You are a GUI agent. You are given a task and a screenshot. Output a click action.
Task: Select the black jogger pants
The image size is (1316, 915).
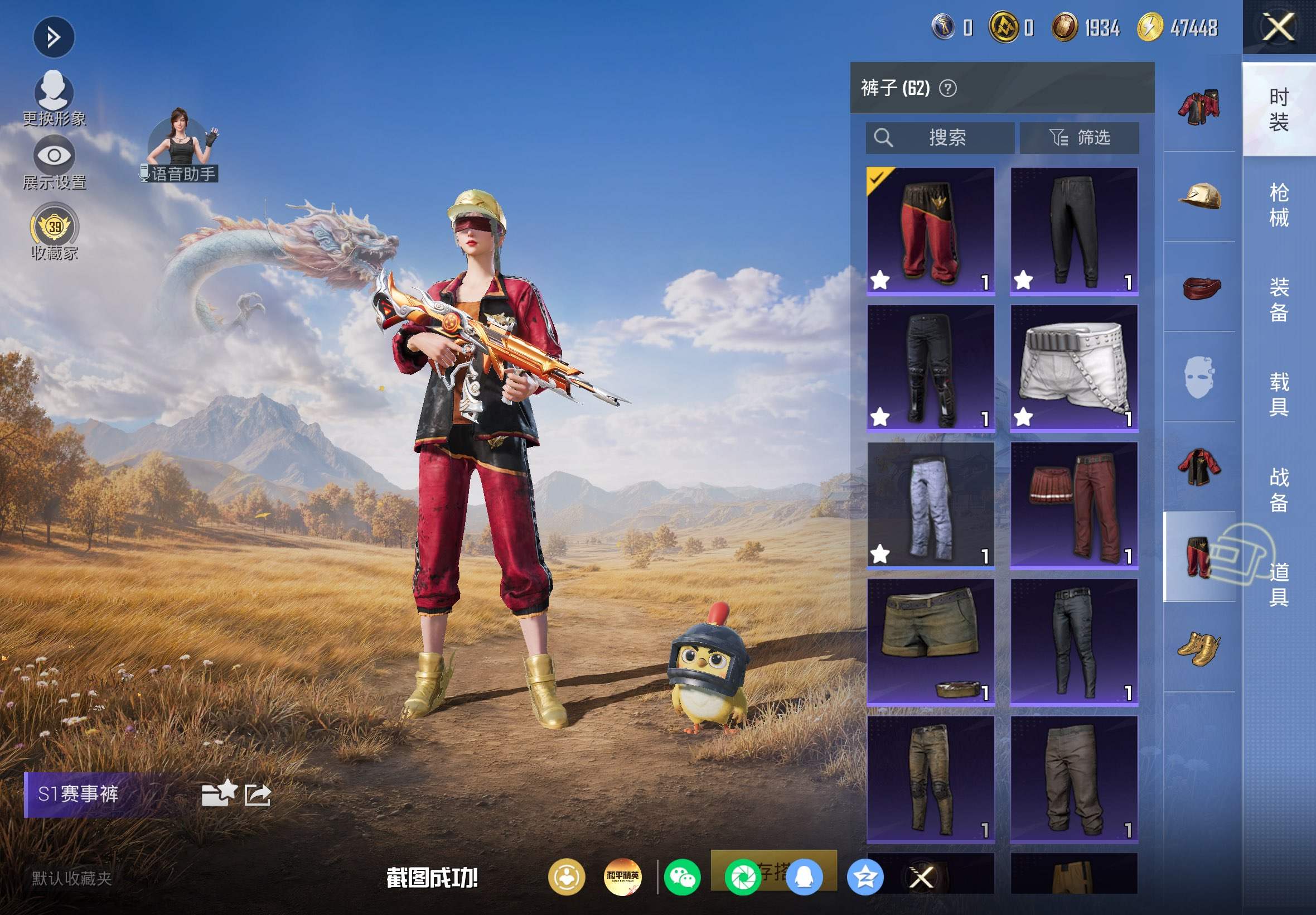coord(1073,231)
